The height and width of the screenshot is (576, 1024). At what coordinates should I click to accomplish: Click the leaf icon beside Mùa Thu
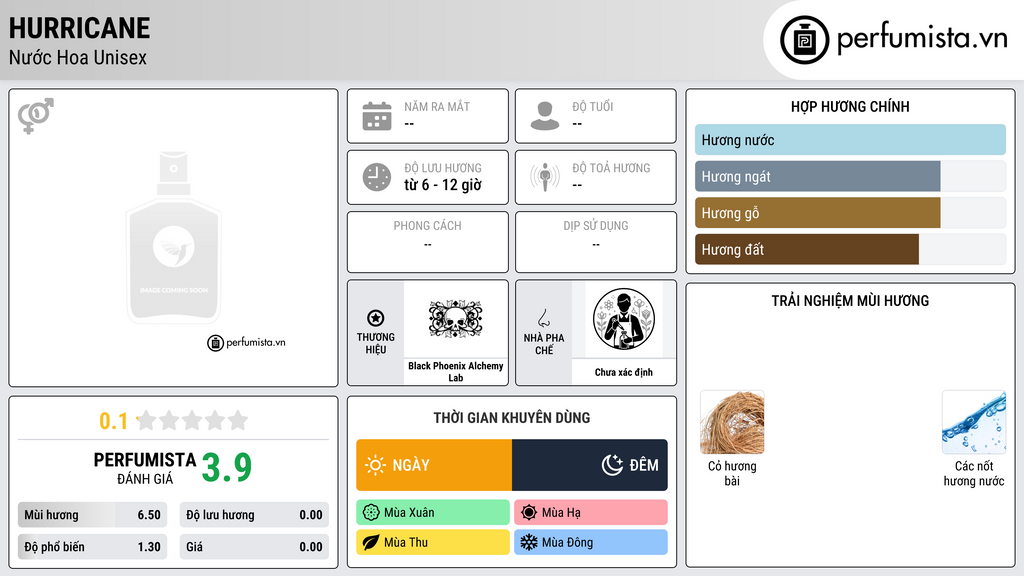(x=371, y=542)
